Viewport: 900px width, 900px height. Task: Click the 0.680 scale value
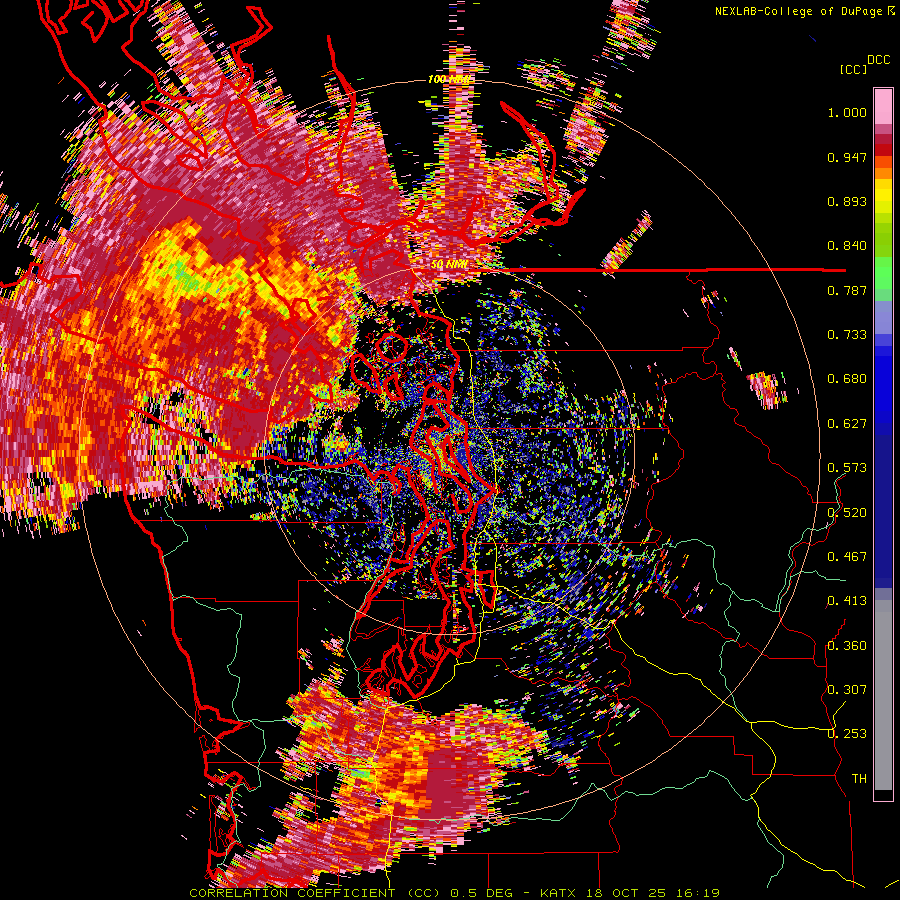[847, 379]
